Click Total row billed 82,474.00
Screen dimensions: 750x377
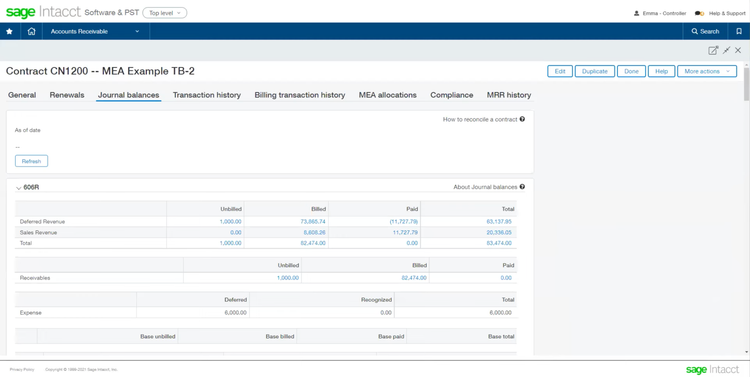(313, 243)
